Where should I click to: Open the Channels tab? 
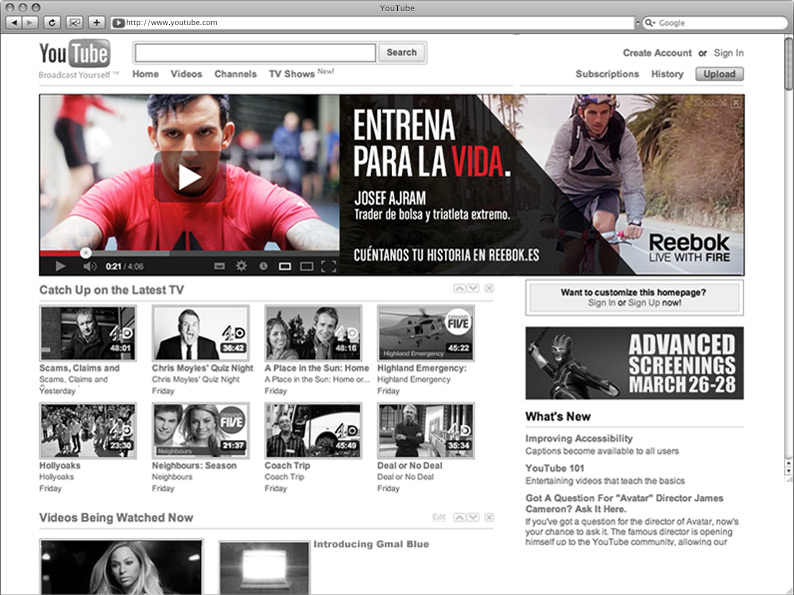click(x=235, y=74)
